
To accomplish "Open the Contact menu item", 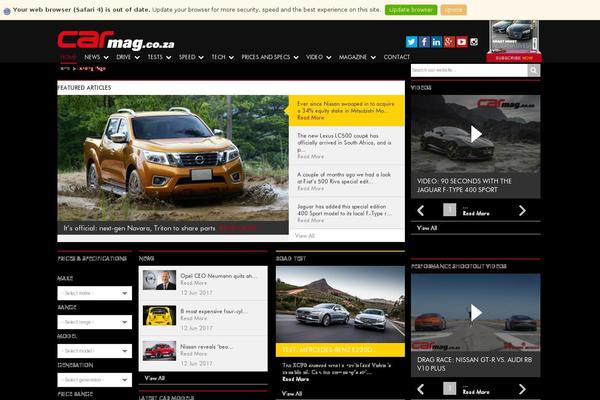I will [396, 57].
